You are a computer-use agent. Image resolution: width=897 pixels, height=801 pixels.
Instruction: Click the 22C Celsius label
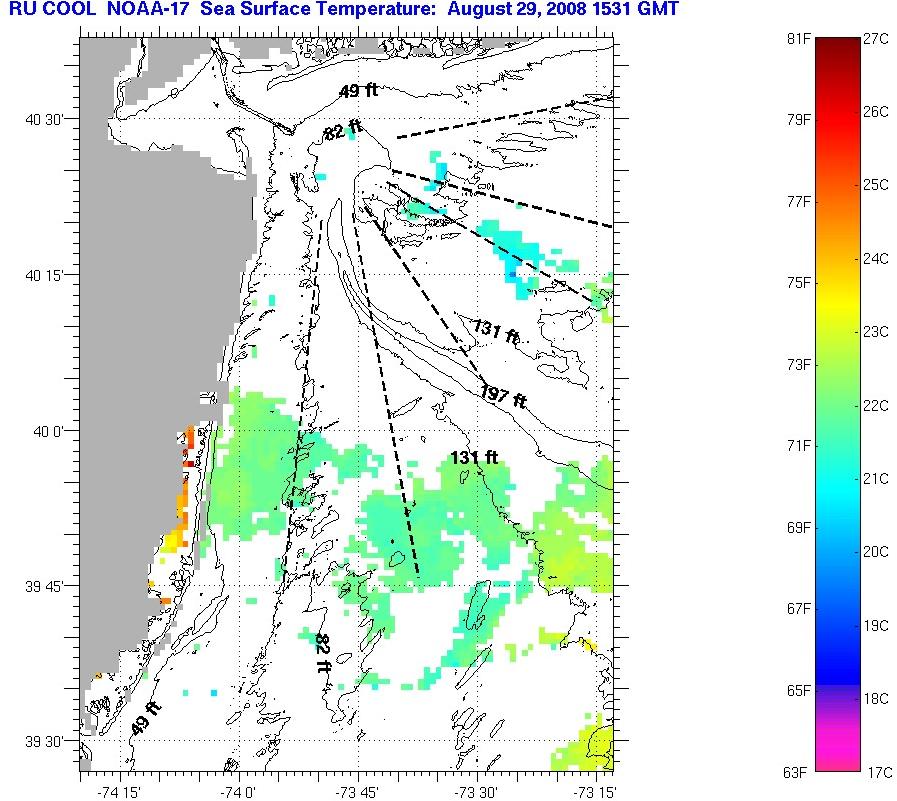pos(876,406)
